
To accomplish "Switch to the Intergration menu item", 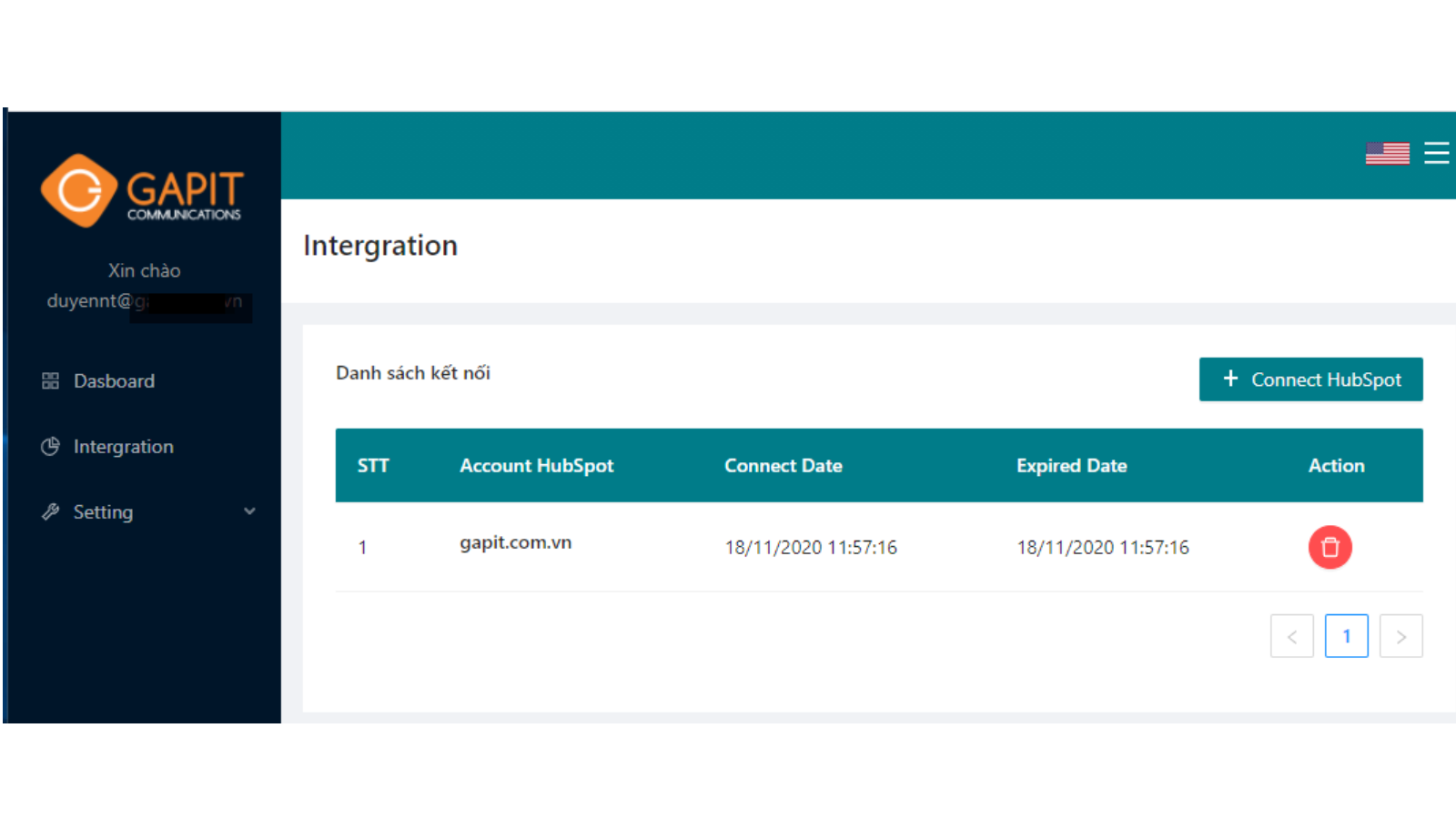I will (x=123, y=446).
